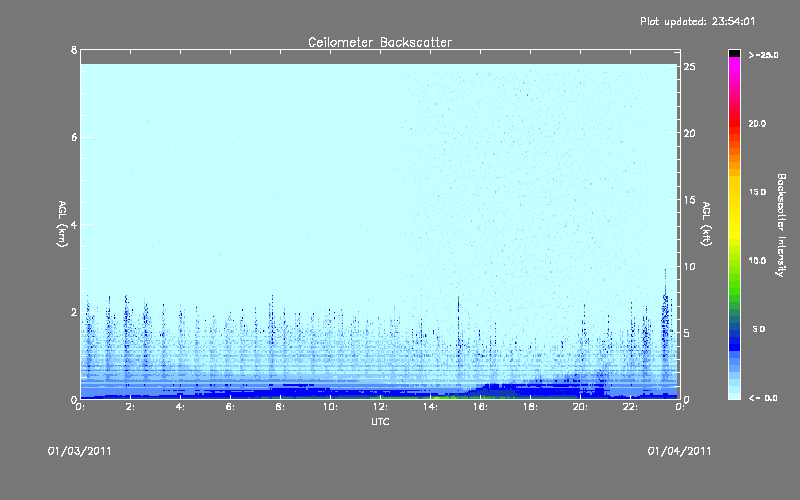Click the 20 kft tick label on right axis
The image size is (800, 500).
(689, 133)
